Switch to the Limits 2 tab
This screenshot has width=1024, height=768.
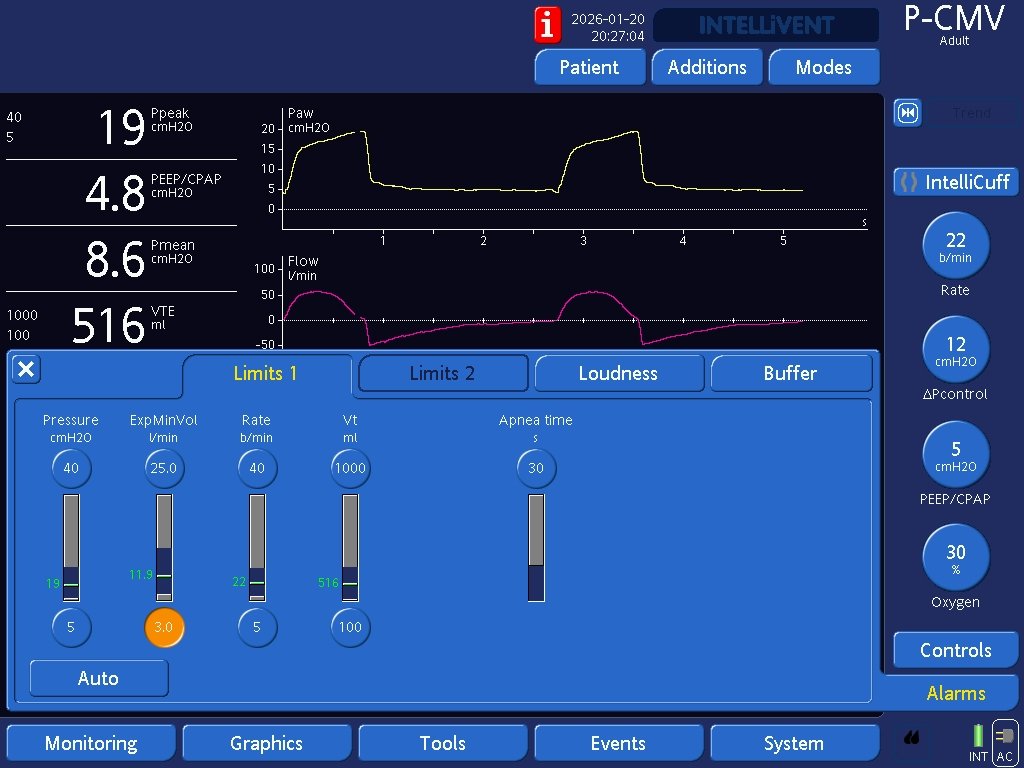coord(442,373)
